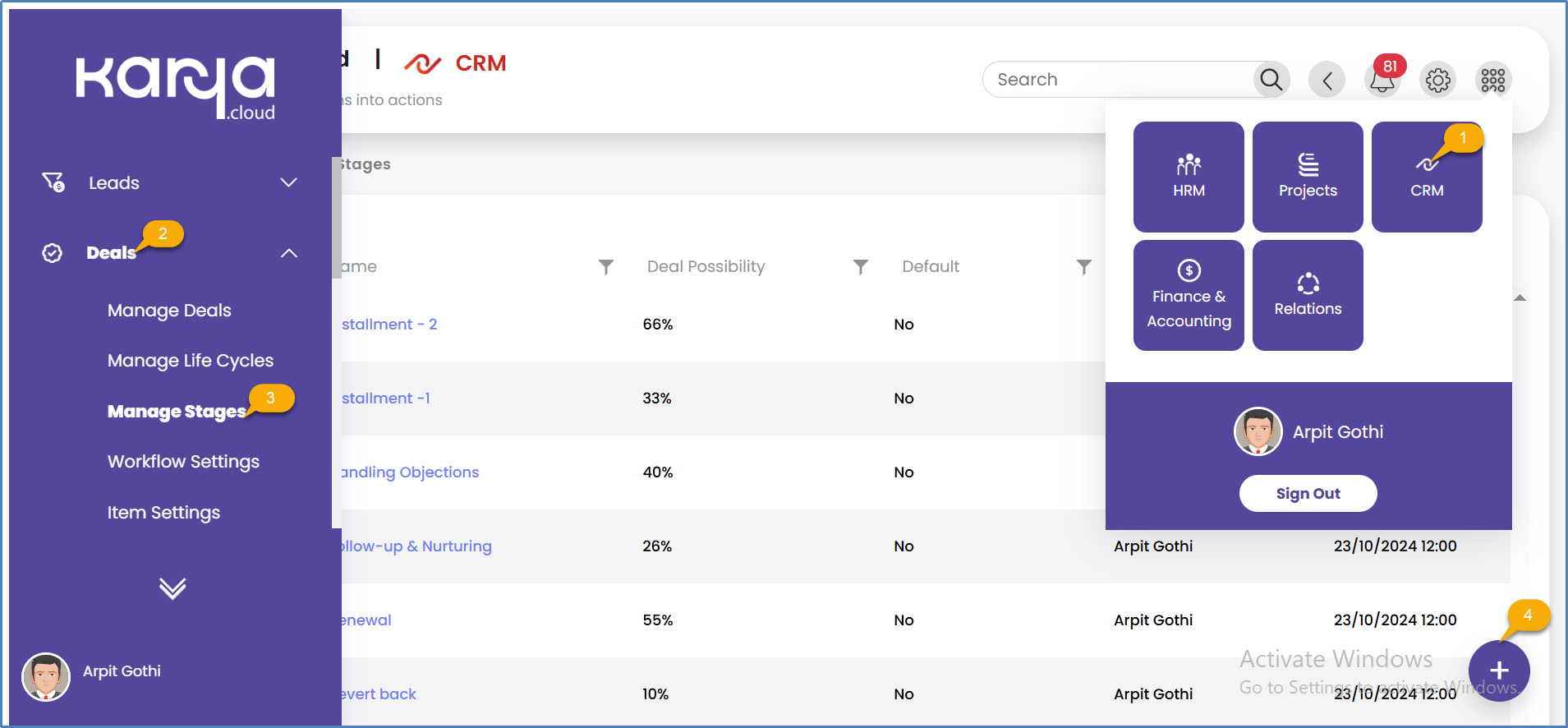The image size is (1568, 728).
Task: Click Arpit Gothi name in sidebar footer
Action: [x=122, y=671]
